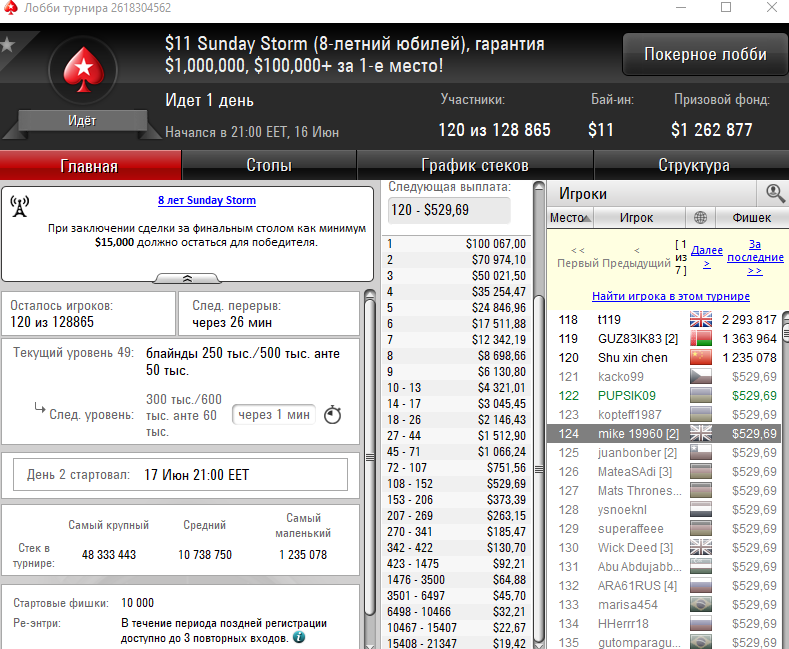Image resolution: width=789 pixels, height=649 pixels.
Task: Click the re-entry info icon
Action: (x=299, y=637)
